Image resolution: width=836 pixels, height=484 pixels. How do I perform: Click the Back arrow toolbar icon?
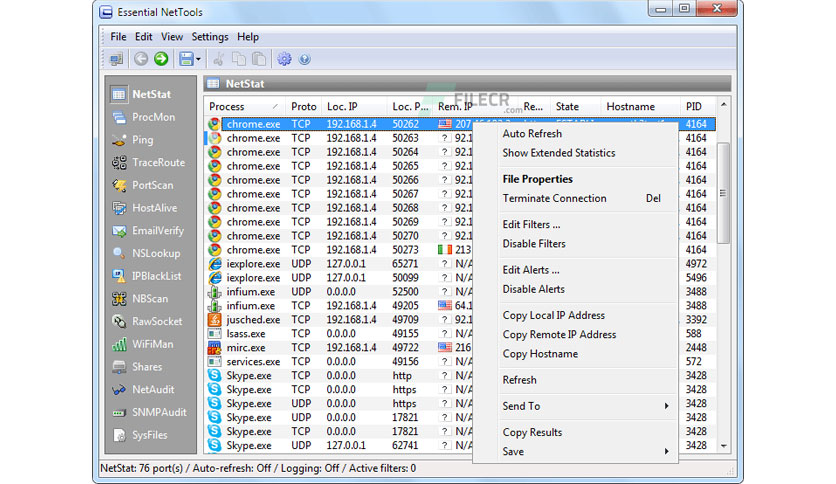click(x=141, y=59)
